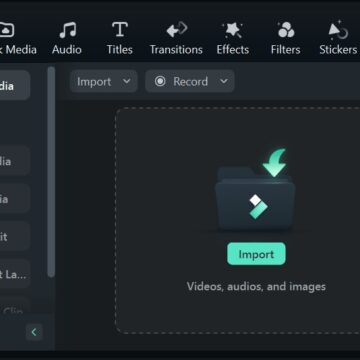360x360 pixels.
Task: Click the sidebar vertical scrollbar
Action: (51, 172)
